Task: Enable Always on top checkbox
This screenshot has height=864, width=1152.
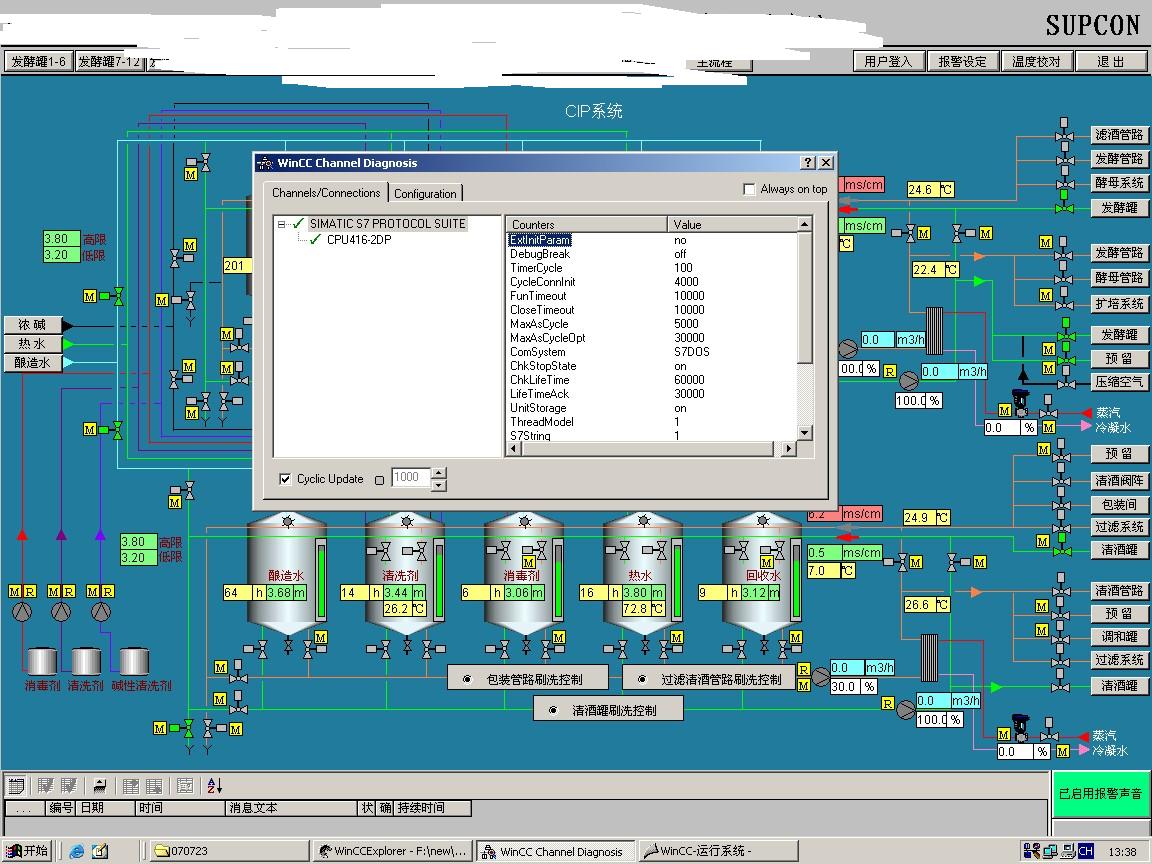Action: tap(749, 190)
